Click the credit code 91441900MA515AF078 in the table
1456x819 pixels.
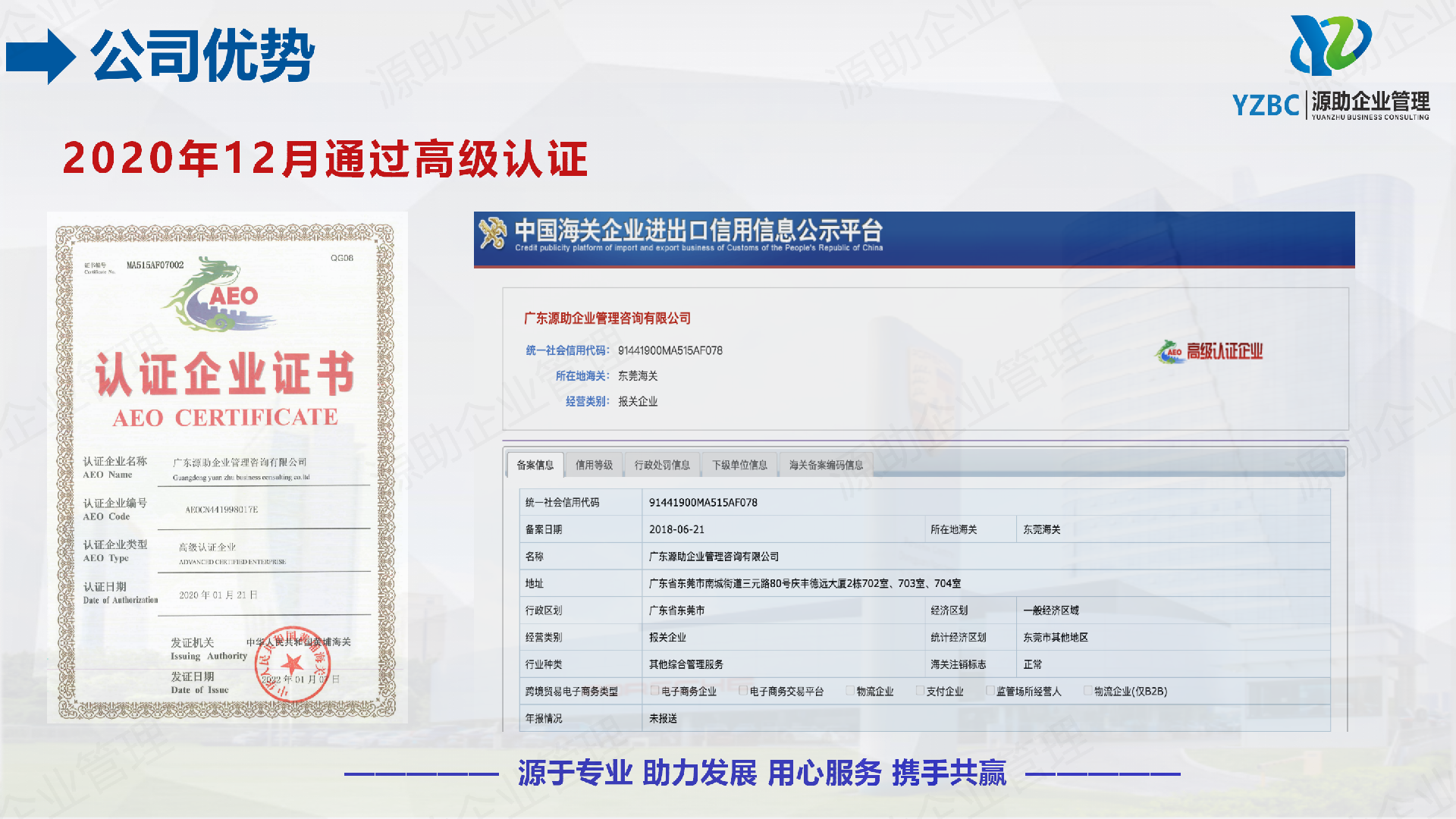[703, 502]
